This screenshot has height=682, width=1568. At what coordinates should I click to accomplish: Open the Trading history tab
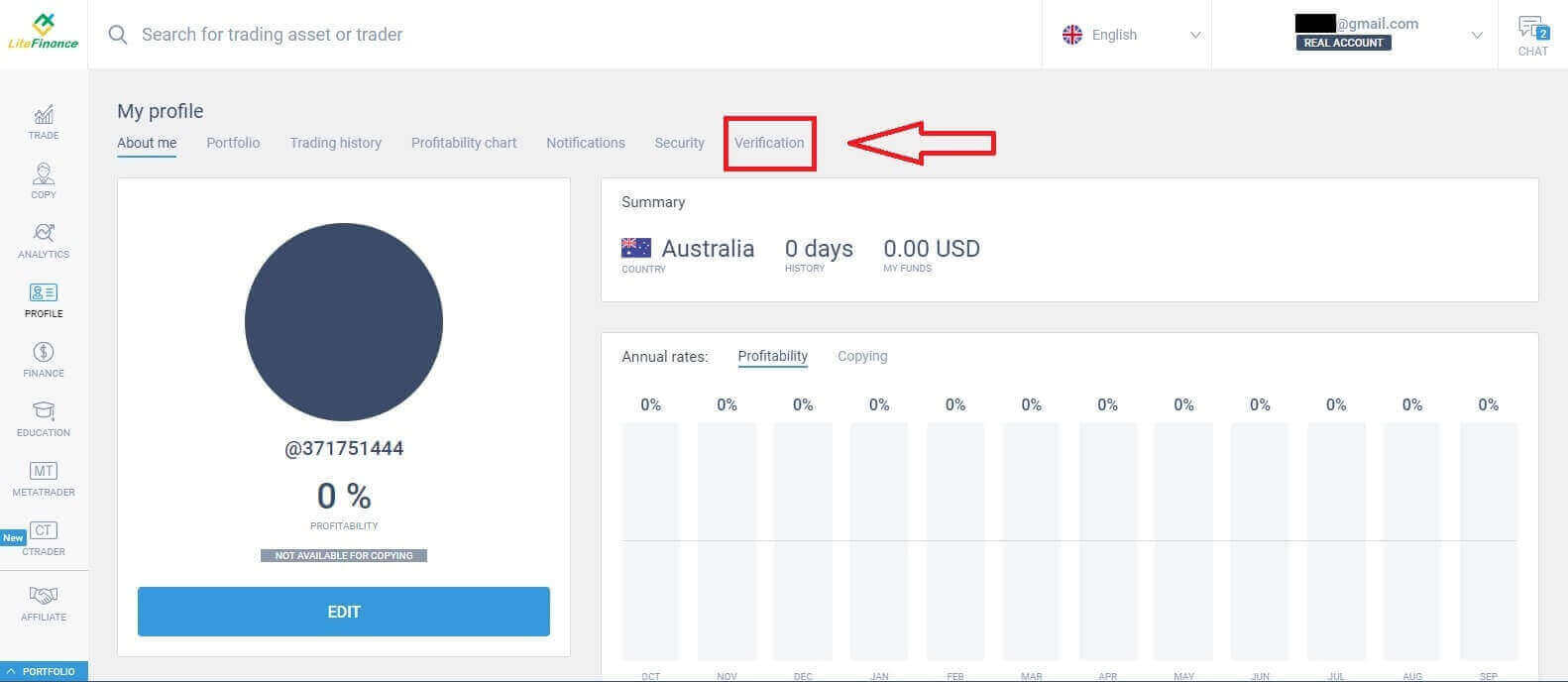pyautogui.click(x=335, y=143)
